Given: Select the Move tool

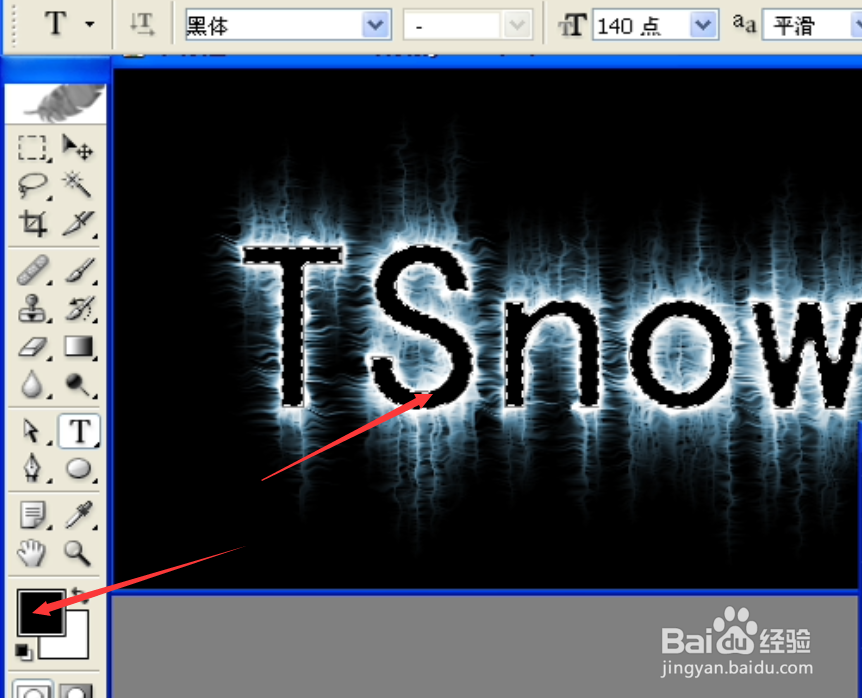Looking at the screenshot, I should click(78, 148).
